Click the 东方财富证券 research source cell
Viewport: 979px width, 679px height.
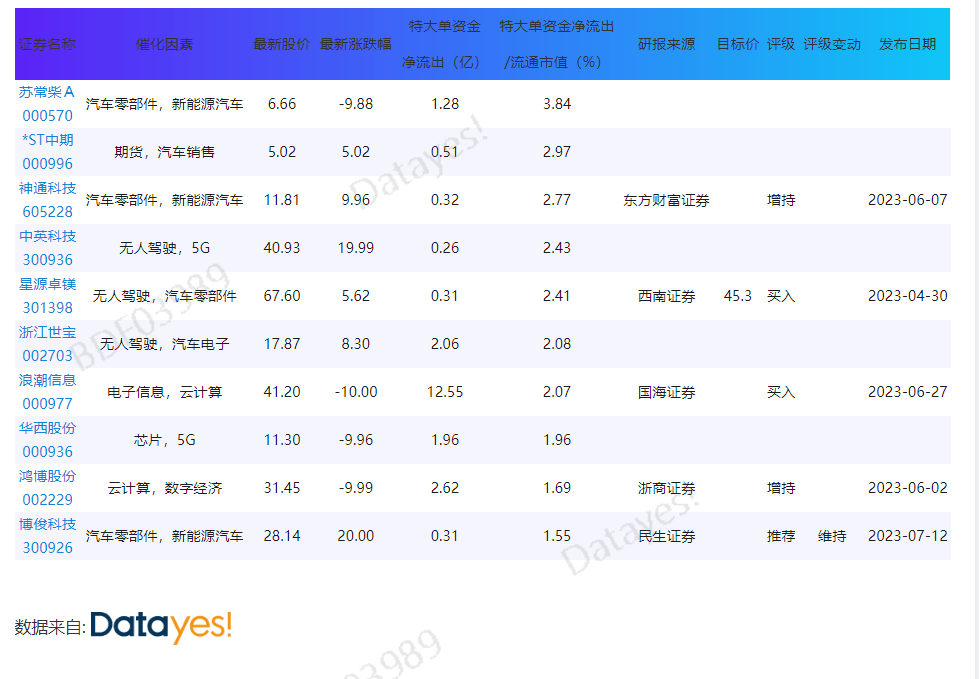pyautogui.click(x=666, y=200)
